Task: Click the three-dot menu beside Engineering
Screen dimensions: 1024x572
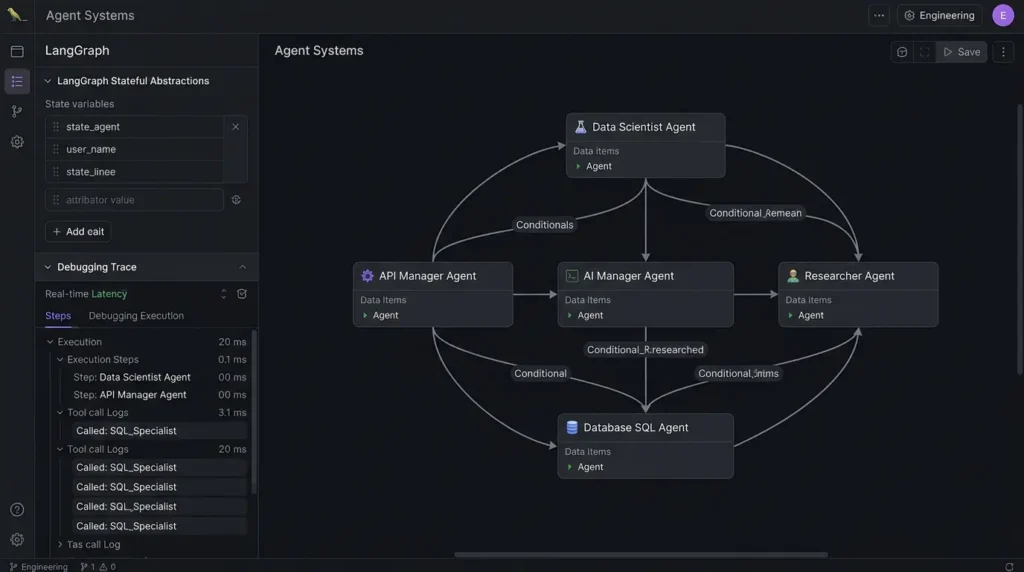Action: [879, 15]
